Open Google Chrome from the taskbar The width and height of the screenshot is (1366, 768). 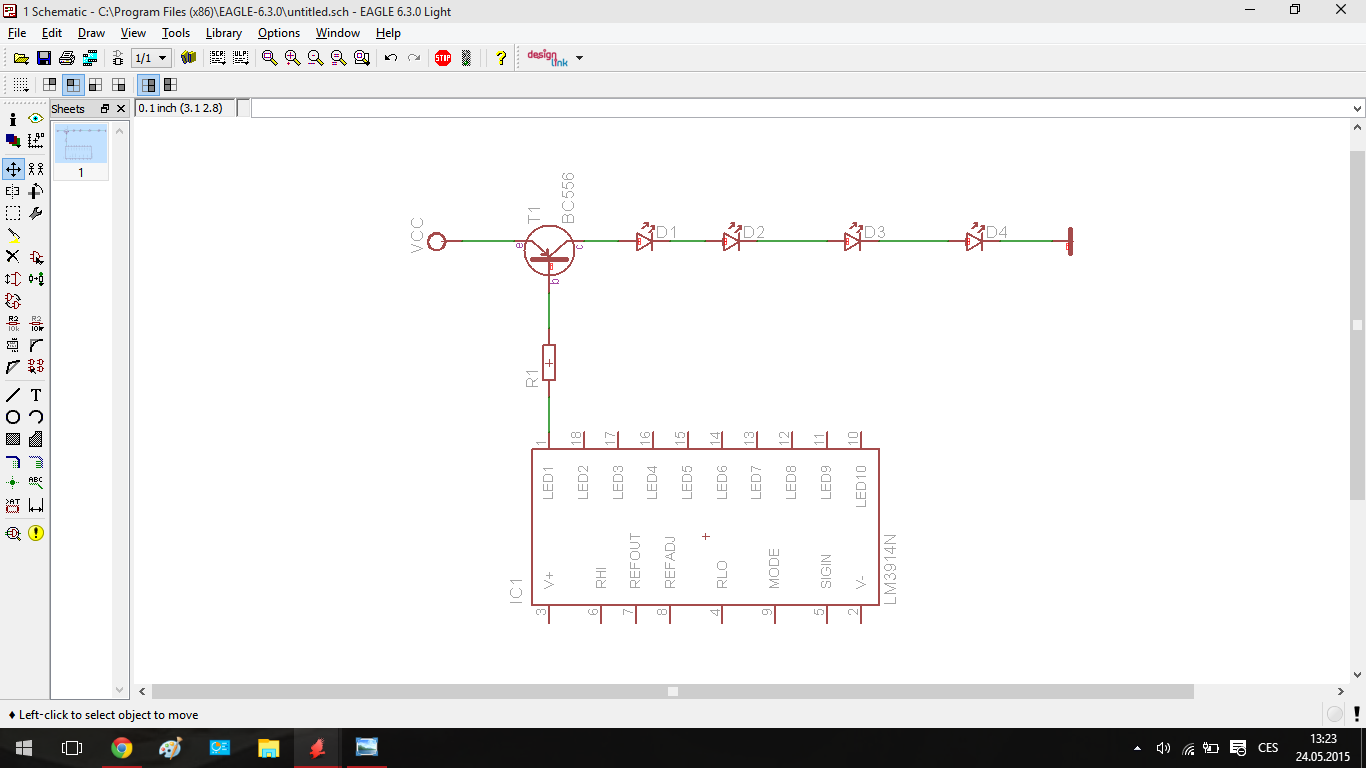point(121,748)
